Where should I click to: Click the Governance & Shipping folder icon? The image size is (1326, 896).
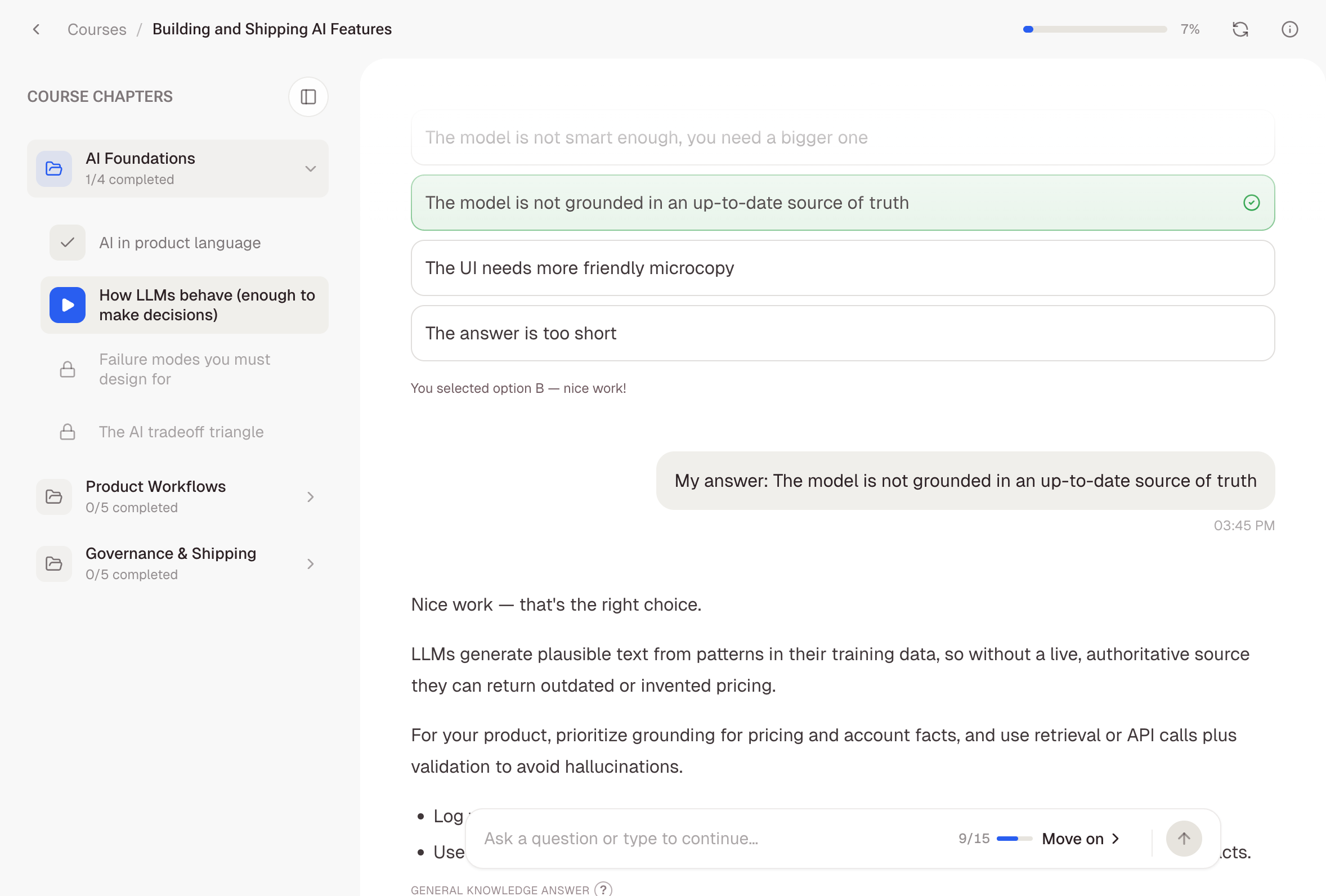[53, 564]
